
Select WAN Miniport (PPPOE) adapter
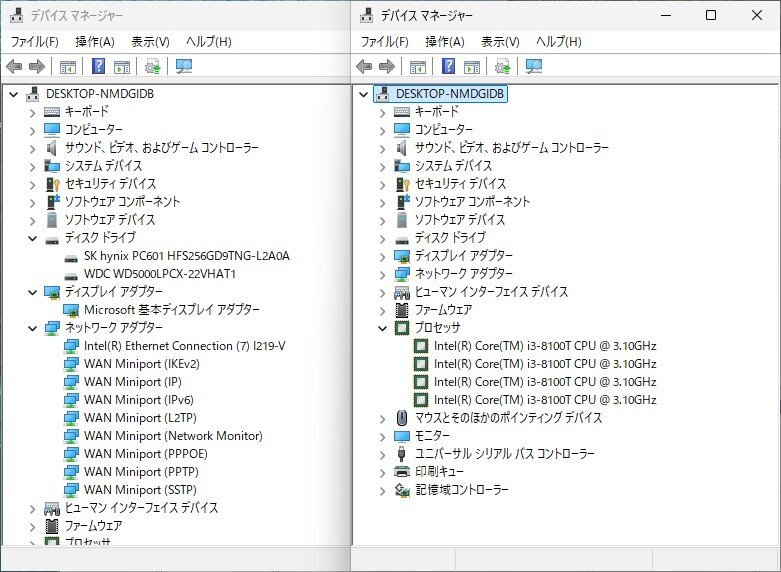pyautogui.click(x=145, y=453)
